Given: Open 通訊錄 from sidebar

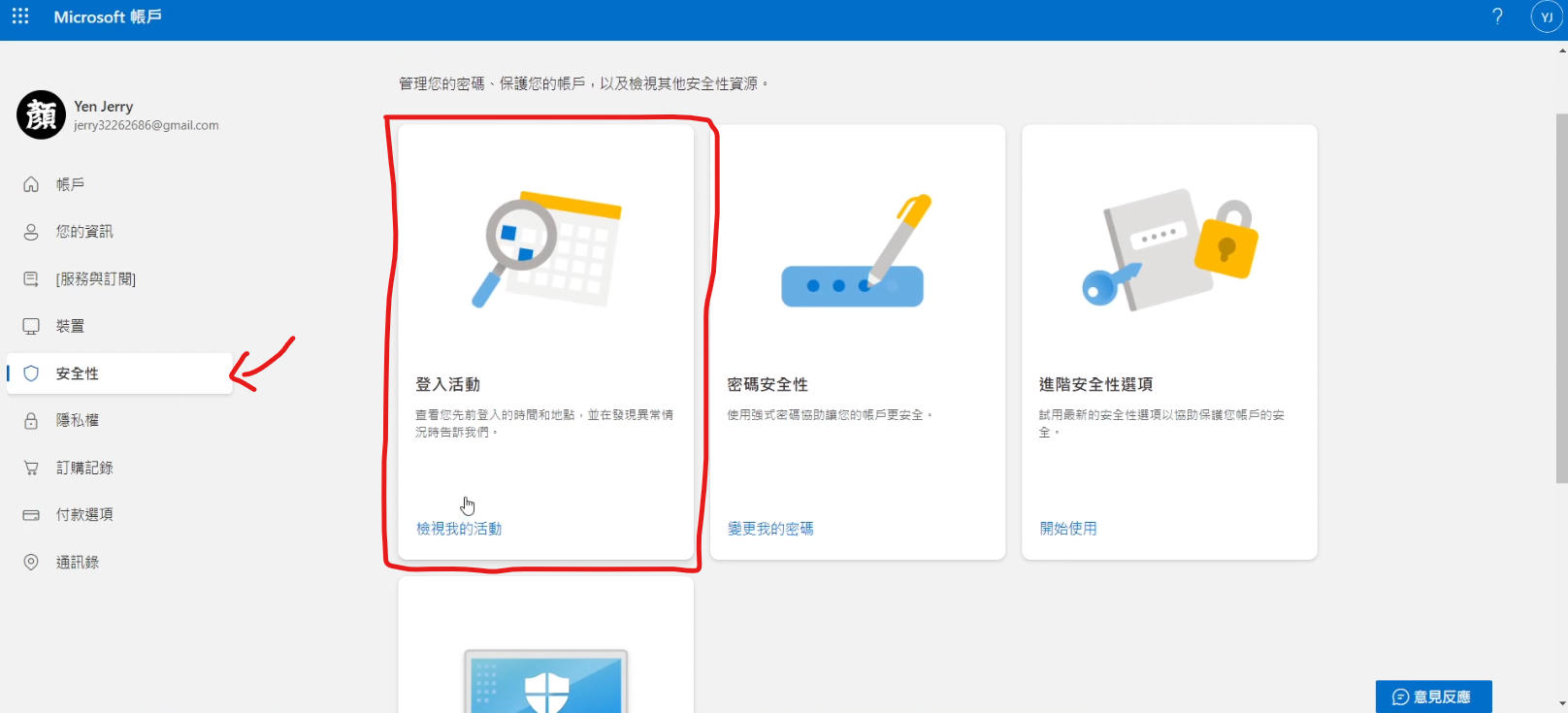Looking at the screenshot, I should pos(119,562).
